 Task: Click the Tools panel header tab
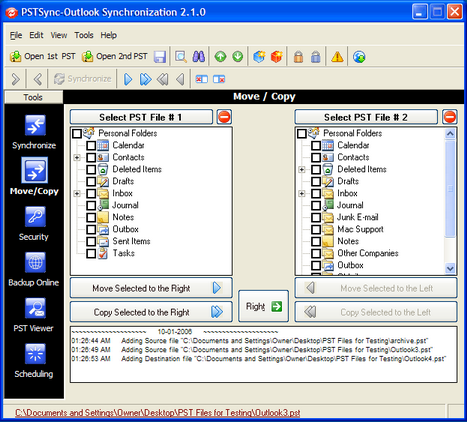point(33,97)
